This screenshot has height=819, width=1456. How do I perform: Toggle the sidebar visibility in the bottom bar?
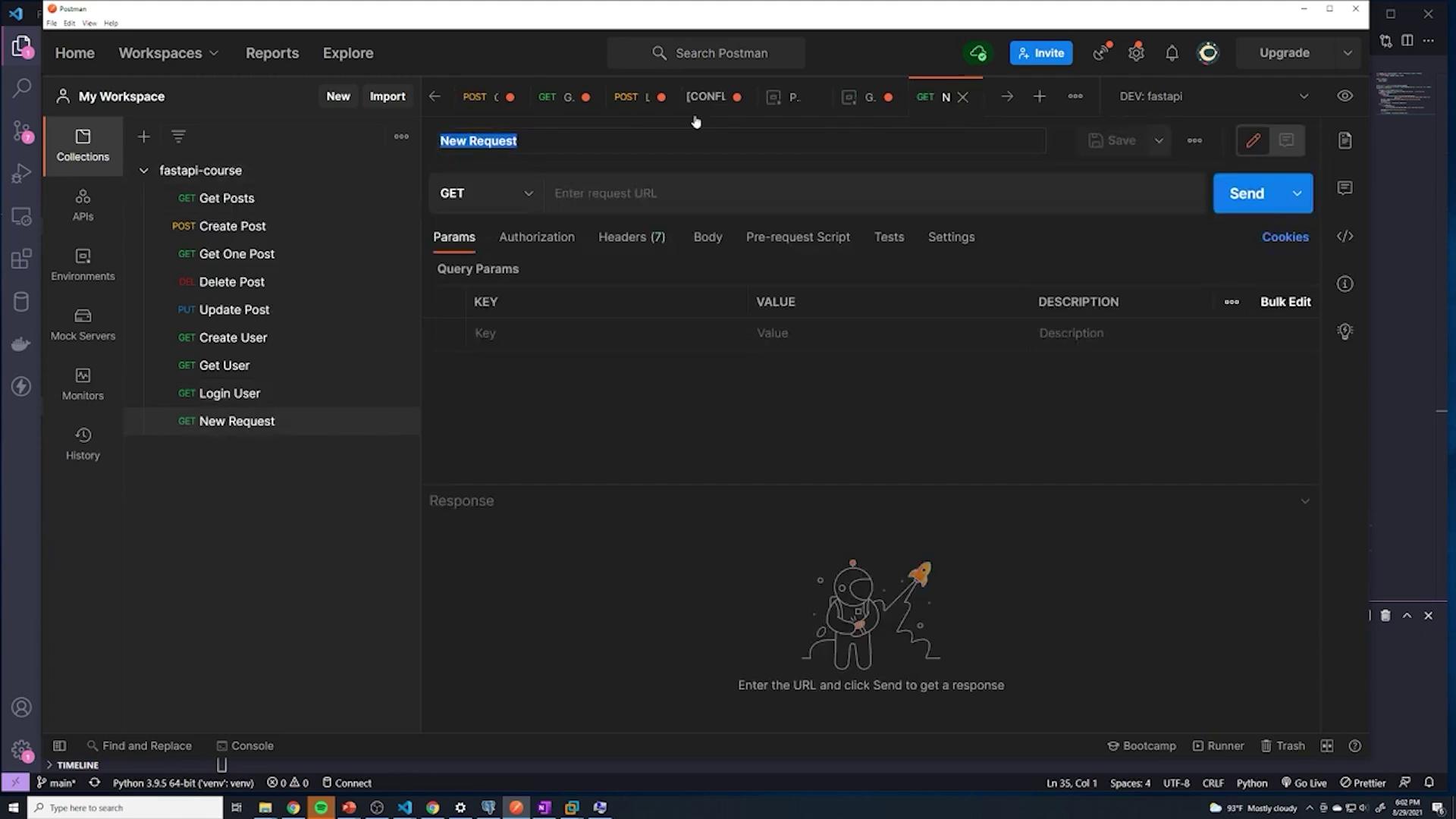tap(59, 745)
